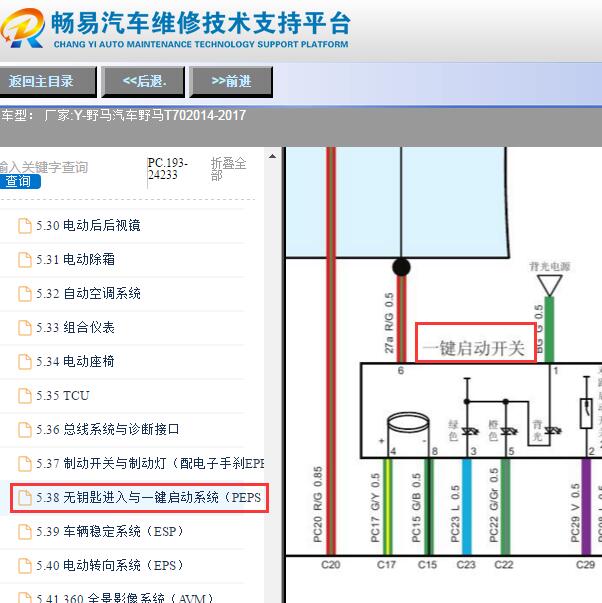Screen dimensions: 602x603
Task: Open 5.39 车辆稳定系统 (ESP) document
Action: point(110,531)
